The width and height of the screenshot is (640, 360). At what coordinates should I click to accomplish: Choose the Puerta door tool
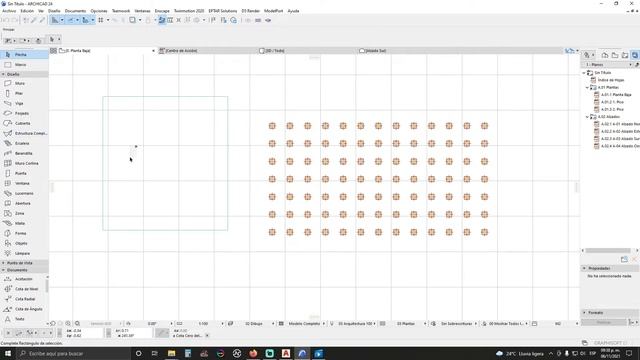point(24,173)
